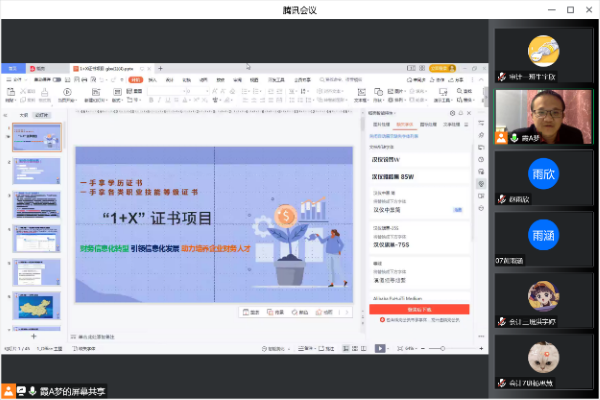The height and width of the screenshot is (400, 600).
Task: Switch to the 大纲 outline tab
Action: coord(24,115)
